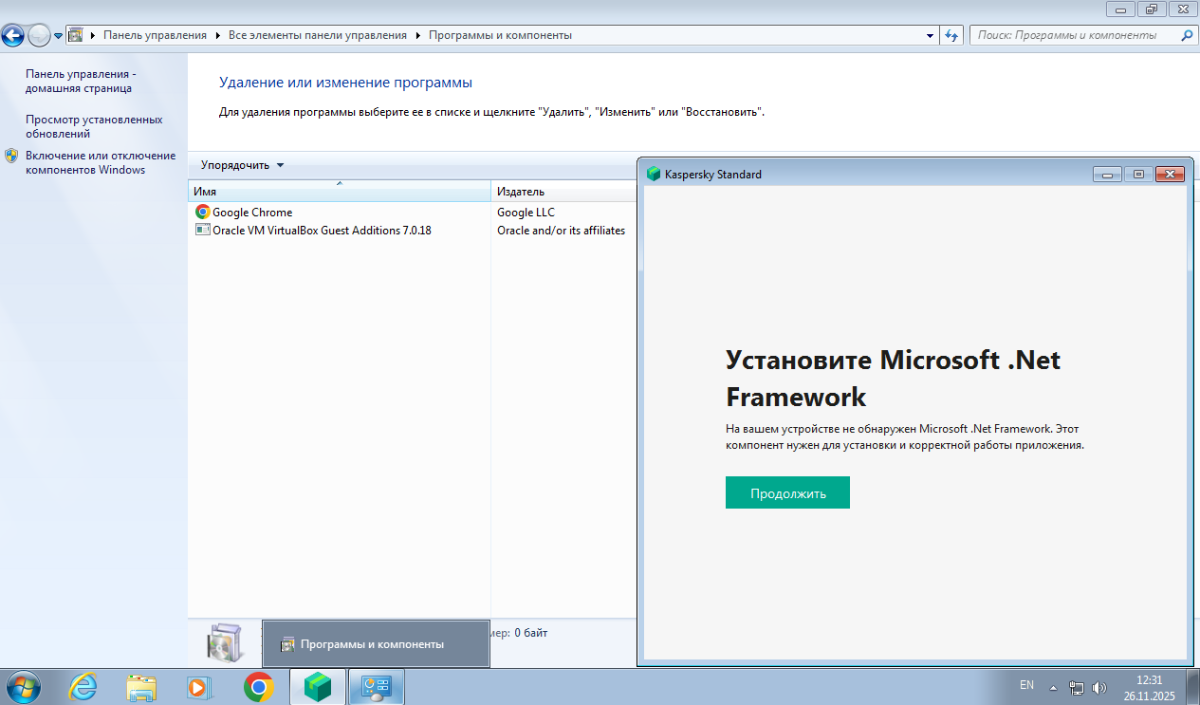
Task: Show hidden tray icons arrow
Action: coord(1052,688)
